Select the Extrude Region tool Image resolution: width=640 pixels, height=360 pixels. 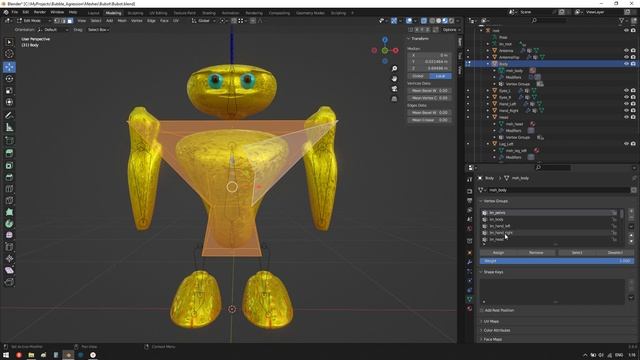click(9, 153)
